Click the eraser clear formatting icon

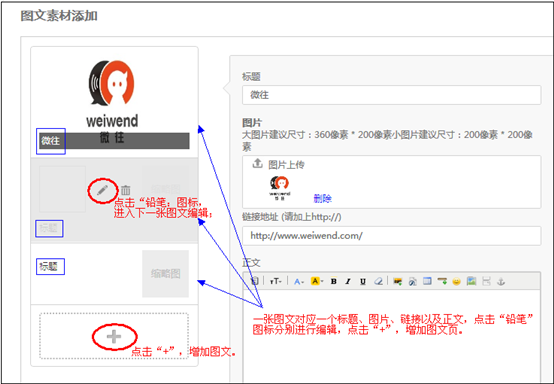click(x=378, y=282)
